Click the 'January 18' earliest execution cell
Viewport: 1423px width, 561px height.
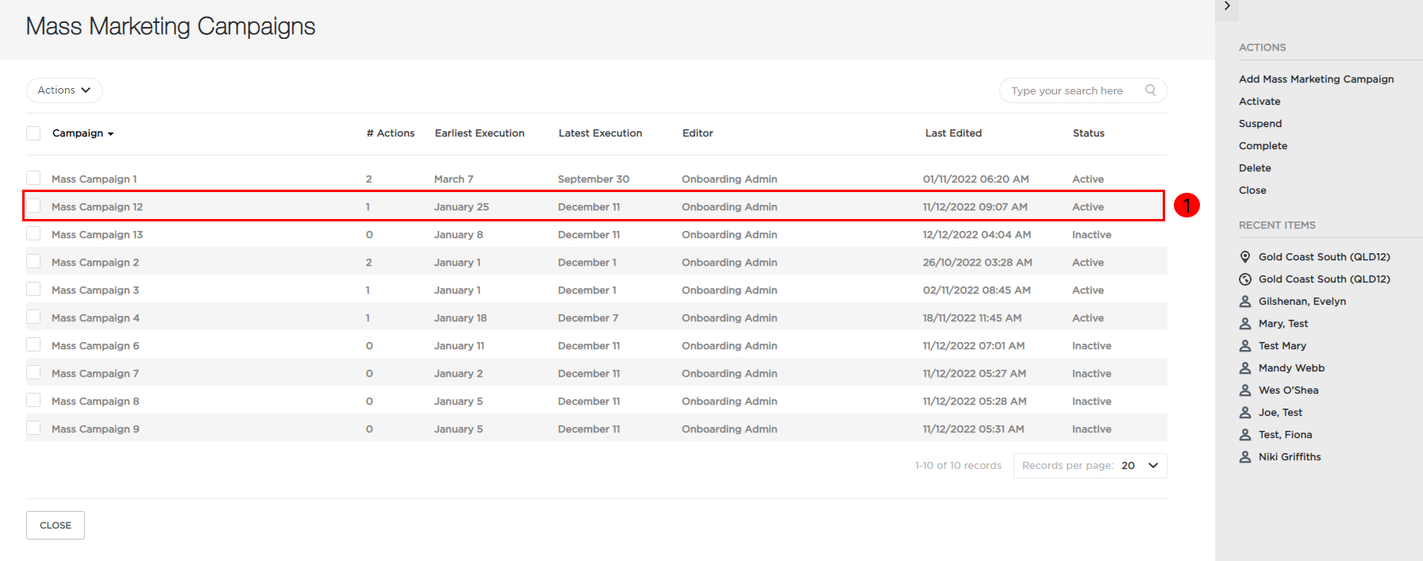[x=460, y=318]
